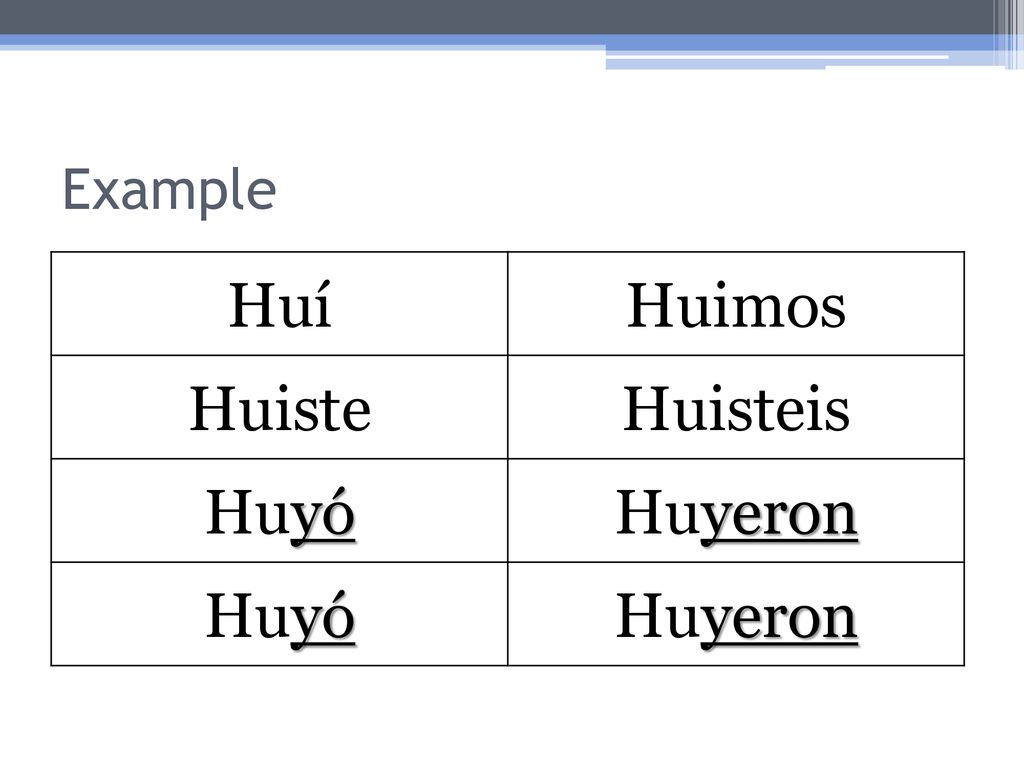Select the Huí table cell
Screen dimensions: 1024x768
[x=280, y=304]
